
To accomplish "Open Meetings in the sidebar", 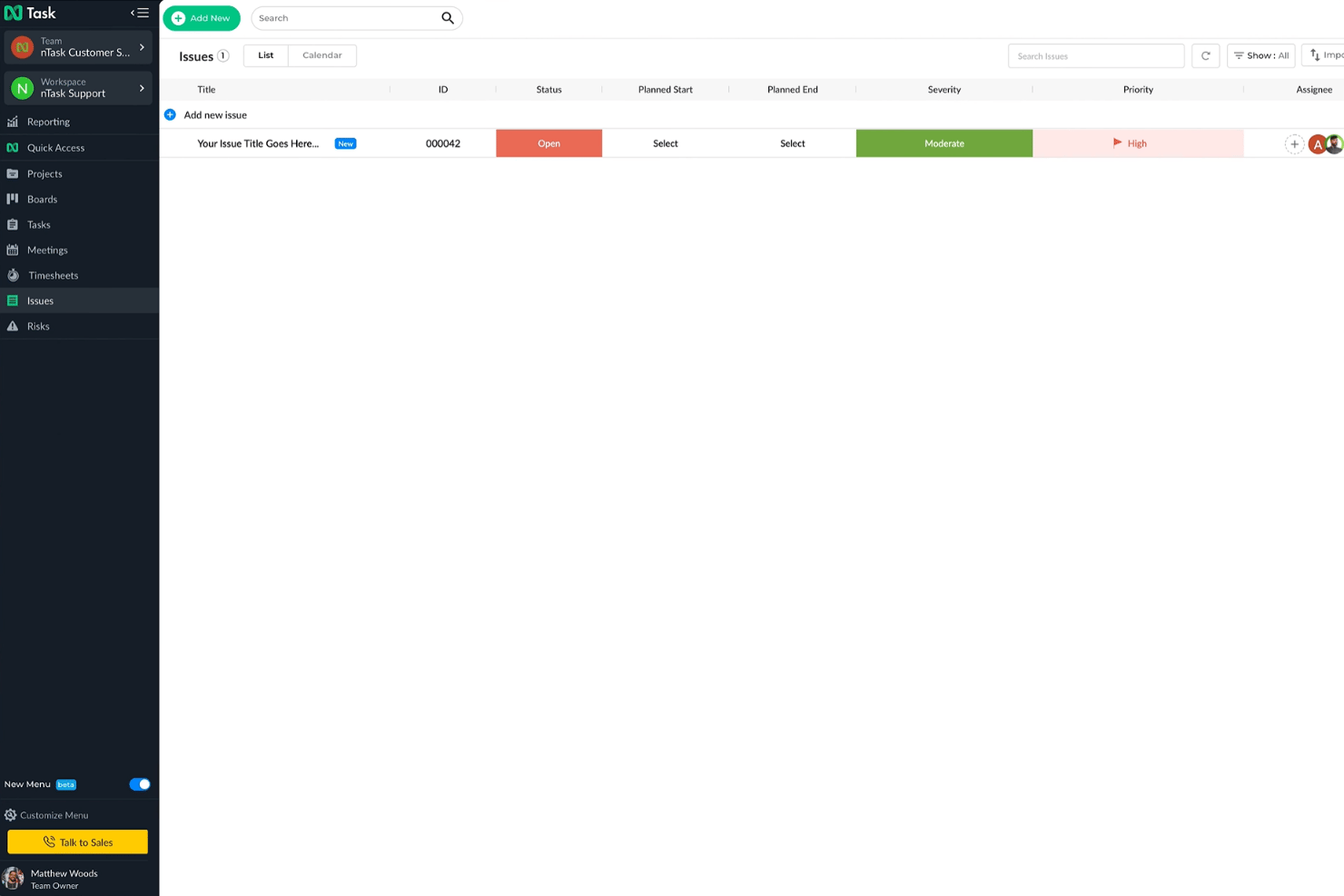I will point(79,250).
